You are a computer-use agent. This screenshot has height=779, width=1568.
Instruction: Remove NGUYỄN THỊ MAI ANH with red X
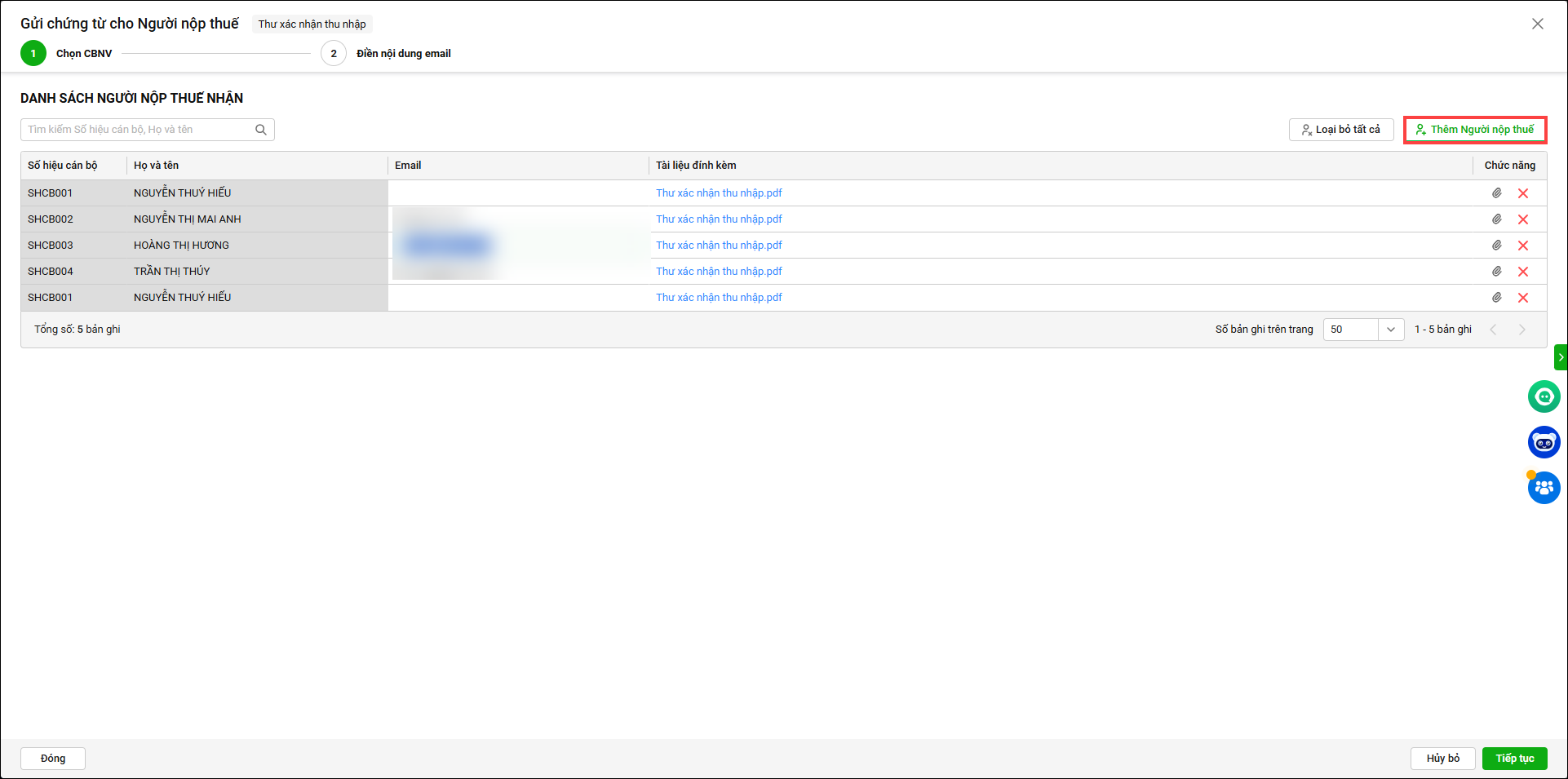click(x=1522, y=219)
